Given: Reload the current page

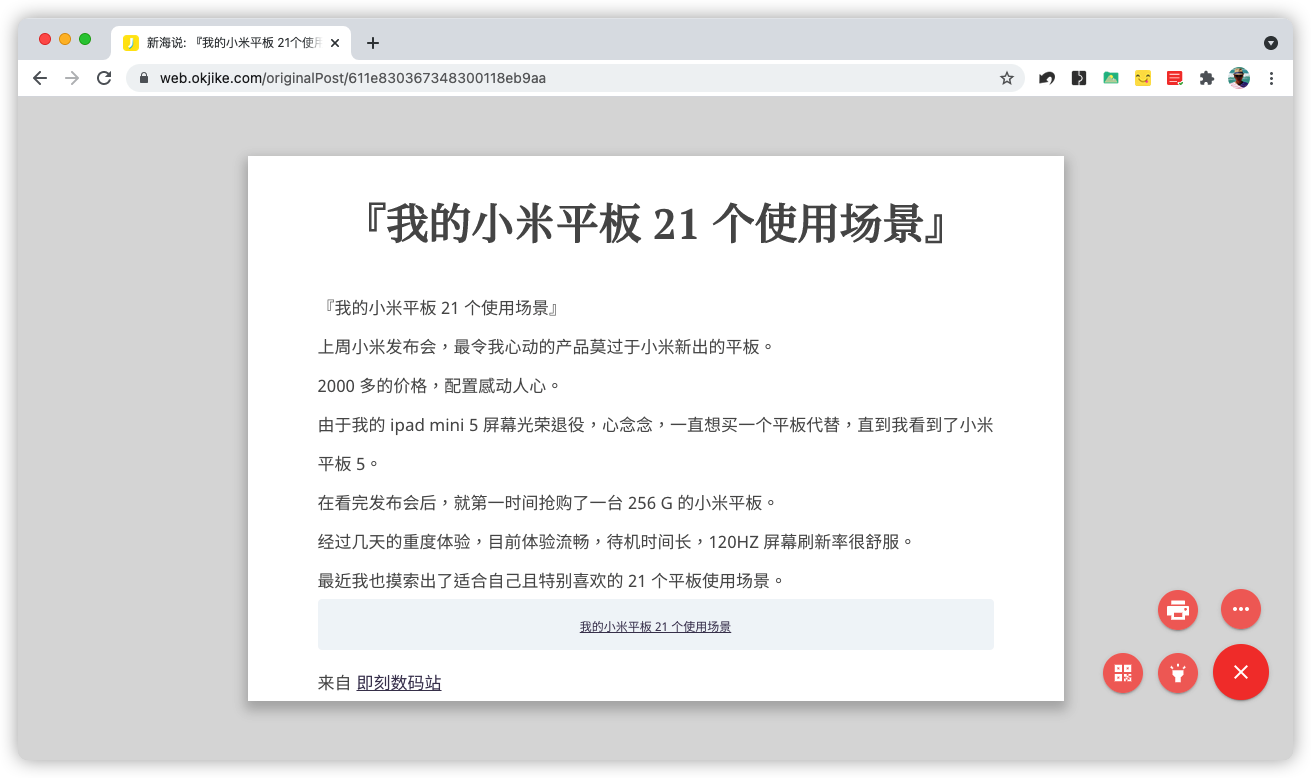Looking at the screenshot, I should point(104,78).
